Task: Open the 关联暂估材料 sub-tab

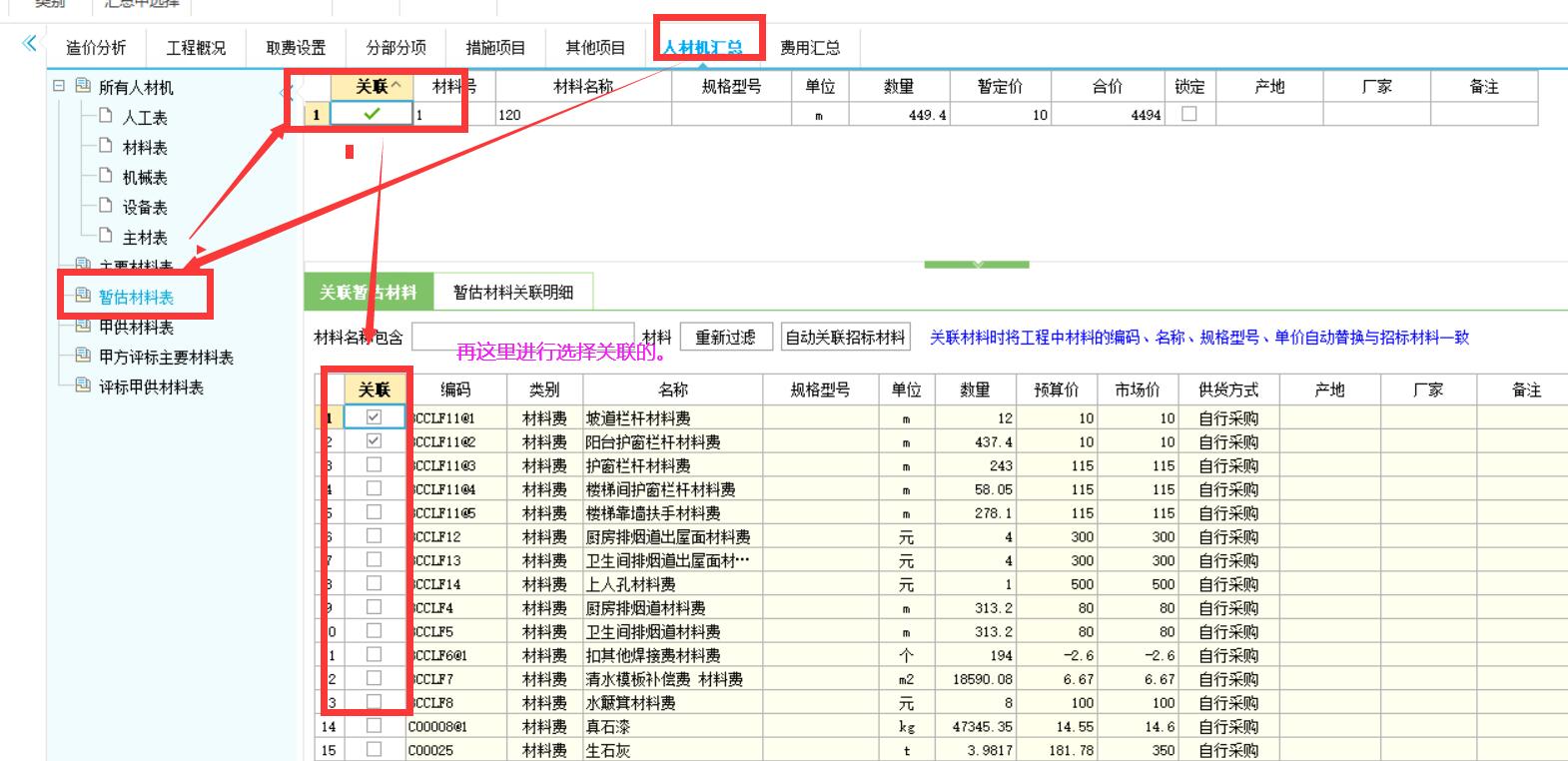Action: [369, 292]
